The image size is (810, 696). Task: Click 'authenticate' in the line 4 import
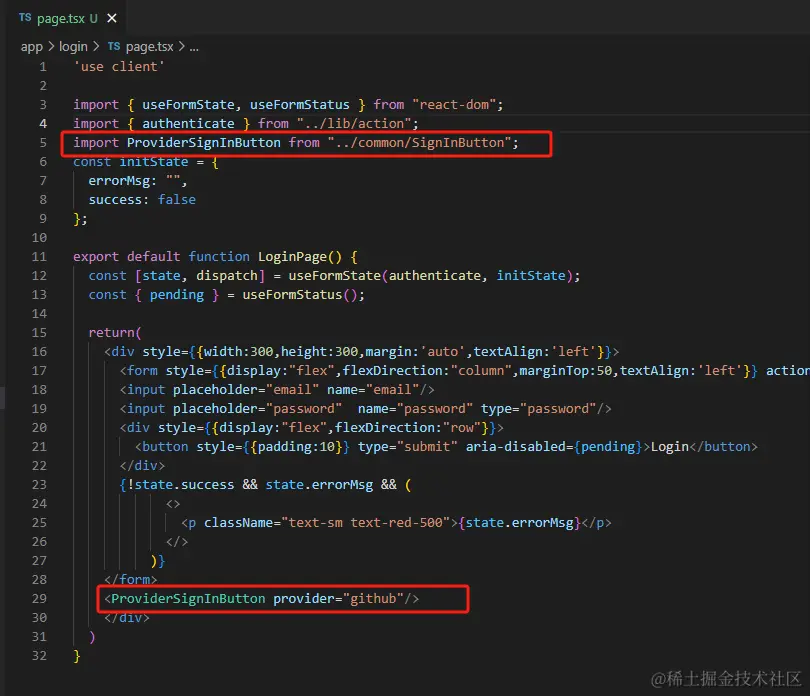point(189,124)
